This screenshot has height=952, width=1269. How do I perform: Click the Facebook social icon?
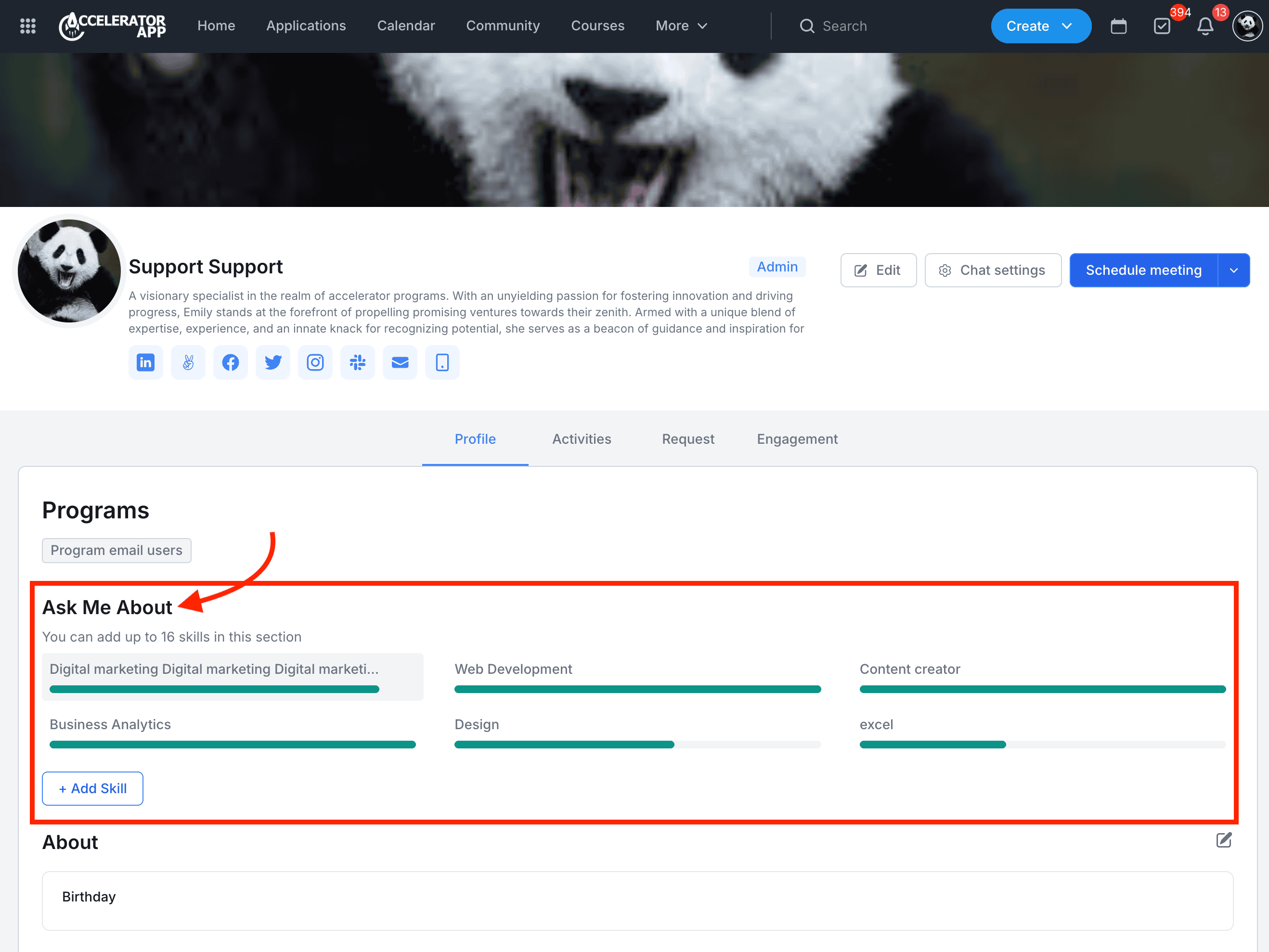point(231,362)
